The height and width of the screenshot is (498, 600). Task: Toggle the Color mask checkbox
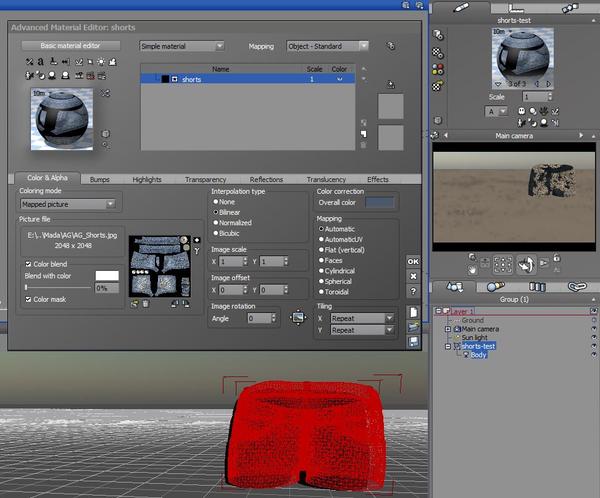(x=28, y=299)
